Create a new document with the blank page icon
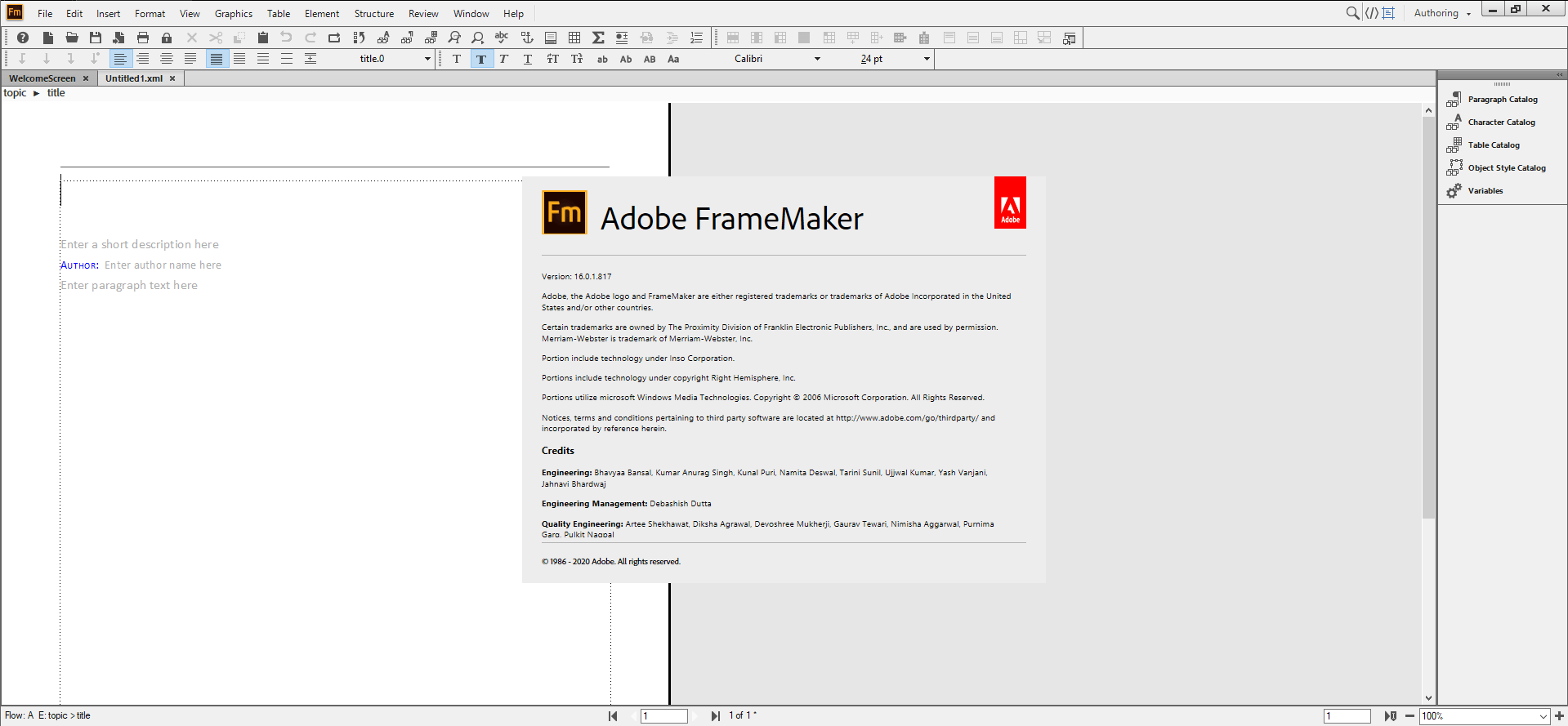 48,38
